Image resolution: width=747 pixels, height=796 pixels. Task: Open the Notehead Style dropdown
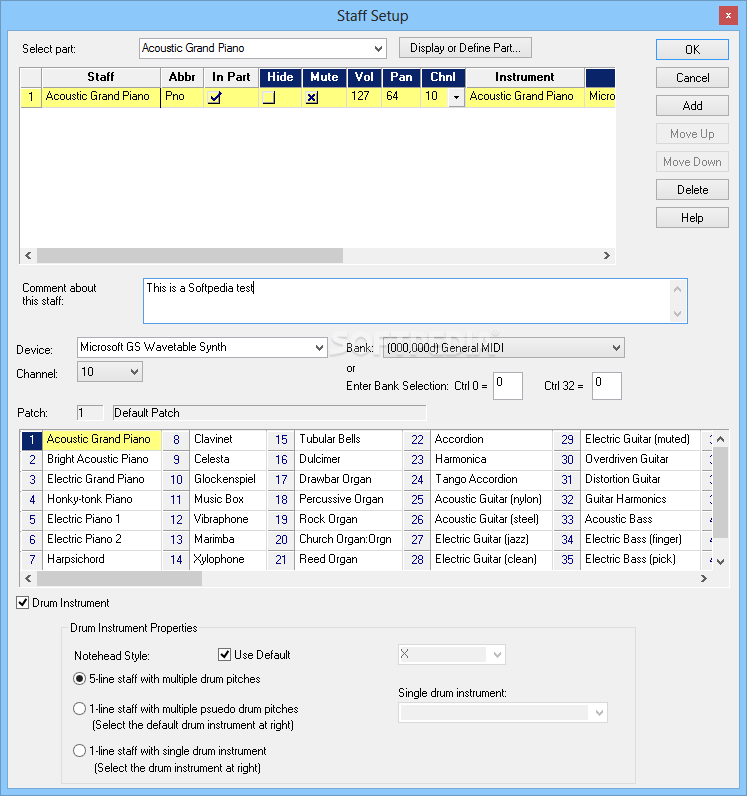tap(497, 655)
